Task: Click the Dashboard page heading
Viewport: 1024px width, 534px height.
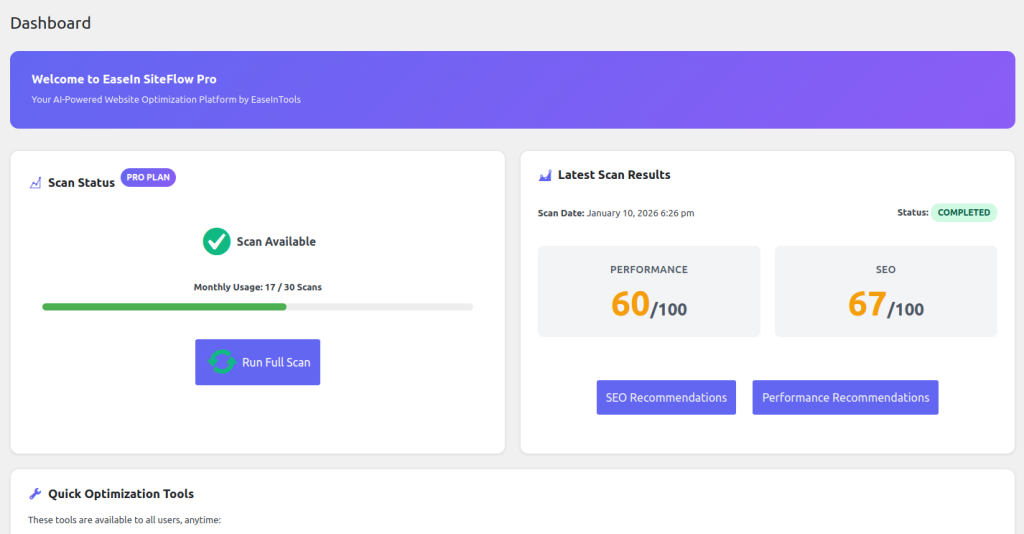Action: (50, 23)
